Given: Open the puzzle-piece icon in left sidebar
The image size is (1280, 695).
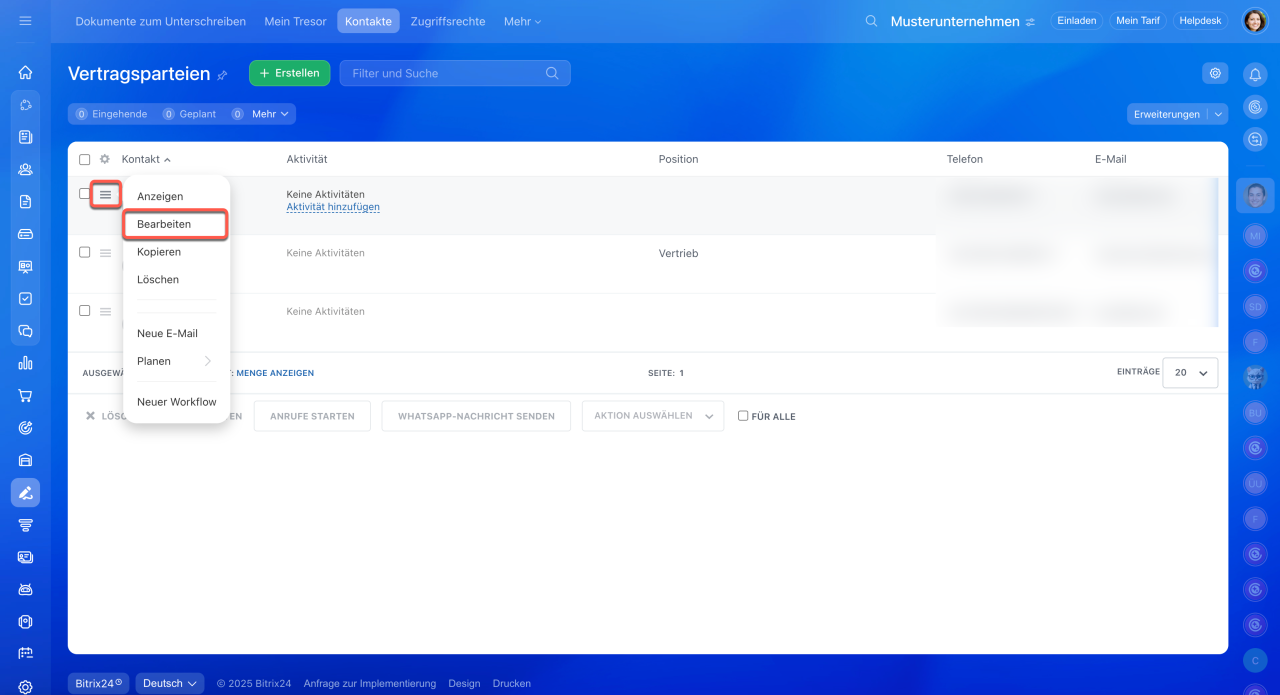Looking at the screenshot, I should [25, 104].
